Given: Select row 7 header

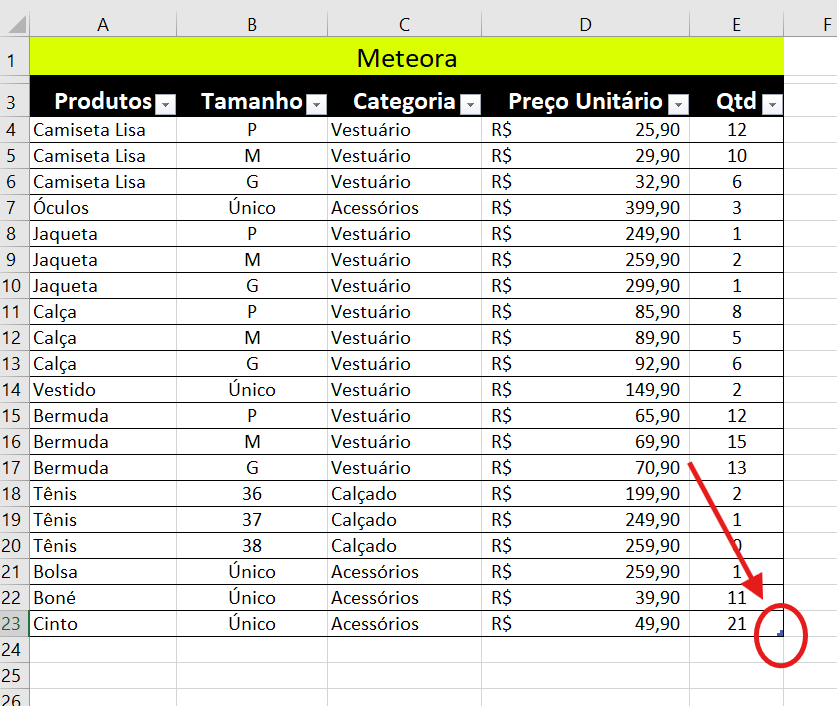Looking at the screenshot, I should click(14, 208).
